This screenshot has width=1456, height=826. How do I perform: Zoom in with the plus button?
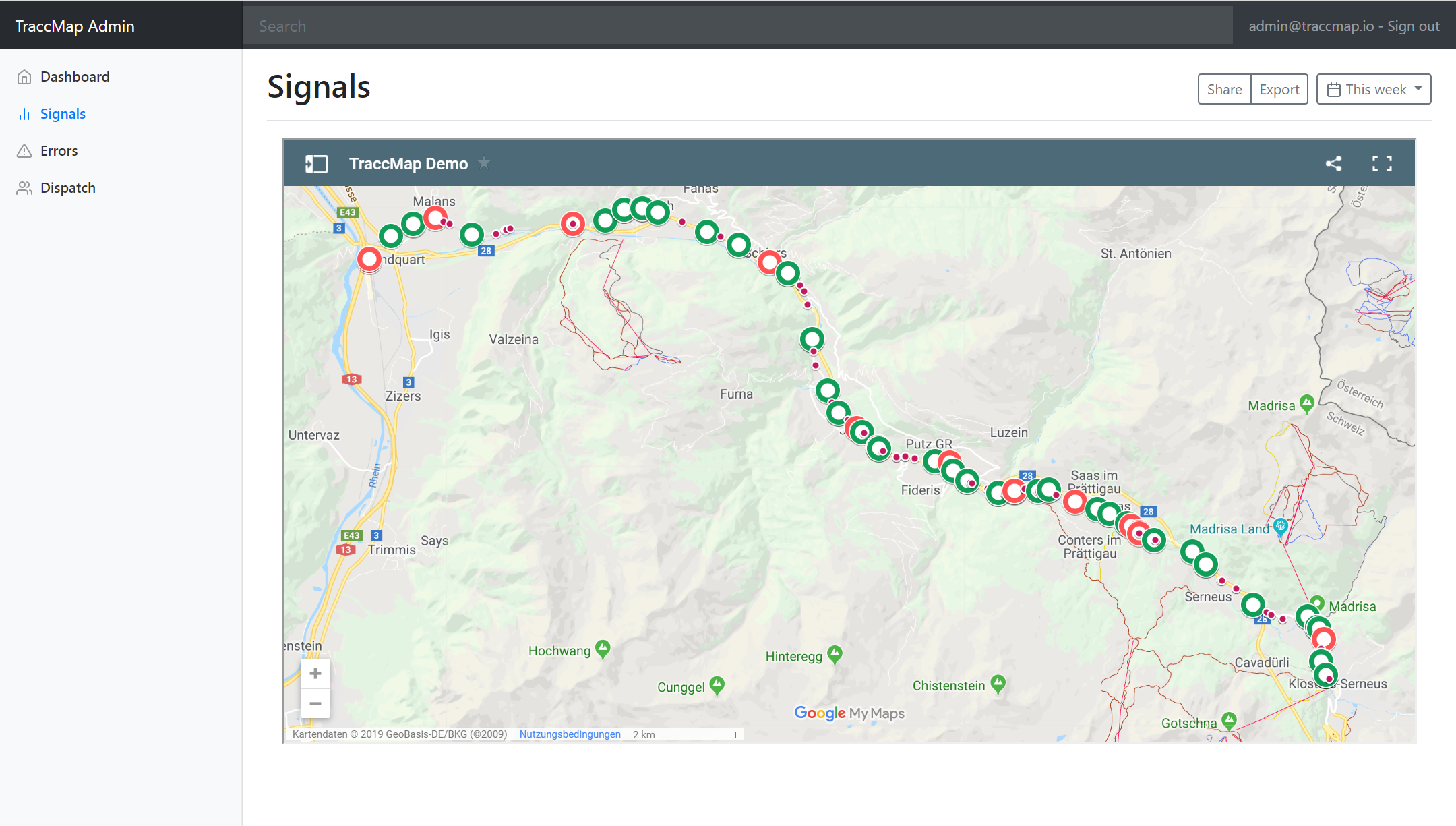pos(315,673)
